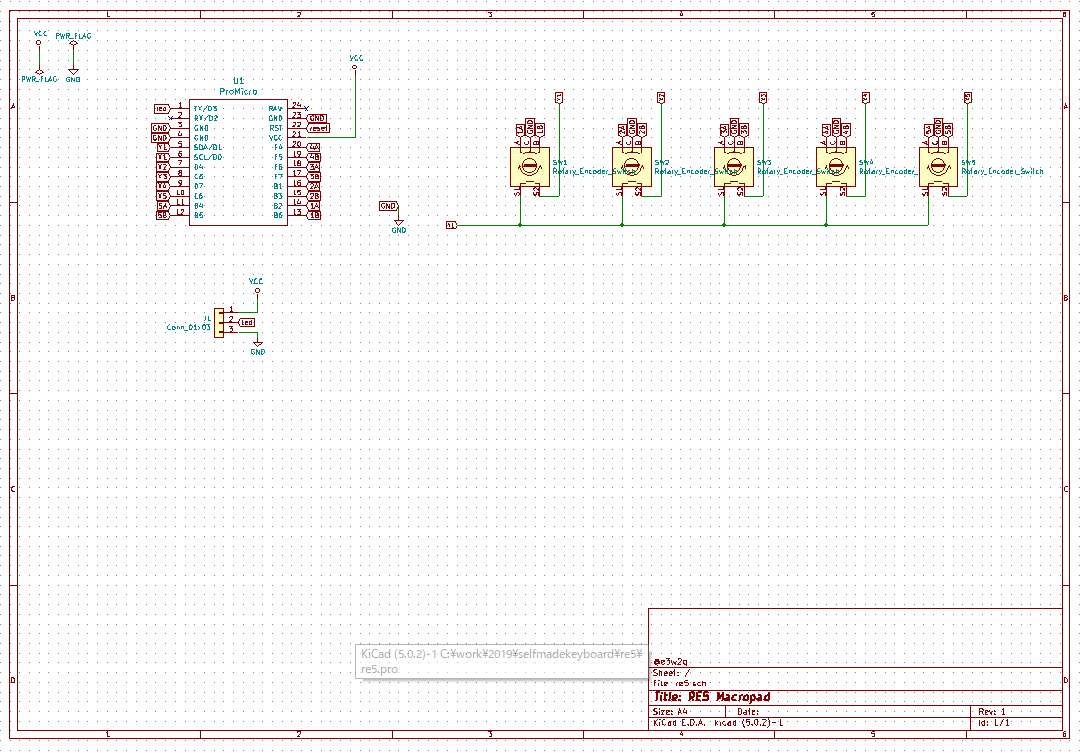Click the PWR_FLAG symbol below top-left VCC
The height and width of the screenshot is (753, 1081).
click(39, 76)
